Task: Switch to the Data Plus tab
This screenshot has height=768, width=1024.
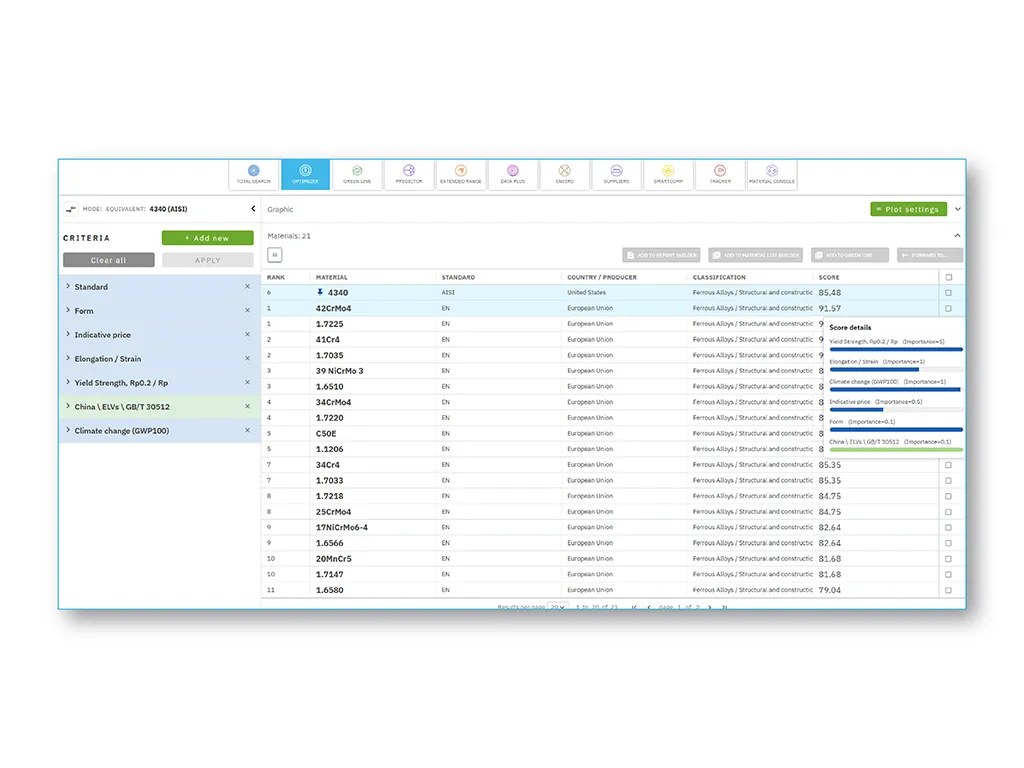Action: pyautogui.click(x=513, y=173)
